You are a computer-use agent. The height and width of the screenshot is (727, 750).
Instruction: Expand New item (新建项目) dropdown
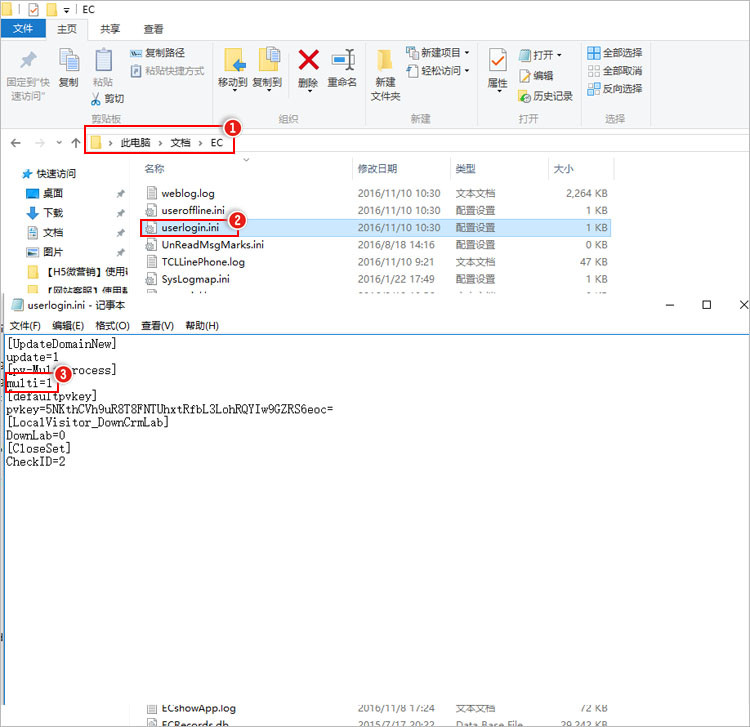tap(438, 53)
